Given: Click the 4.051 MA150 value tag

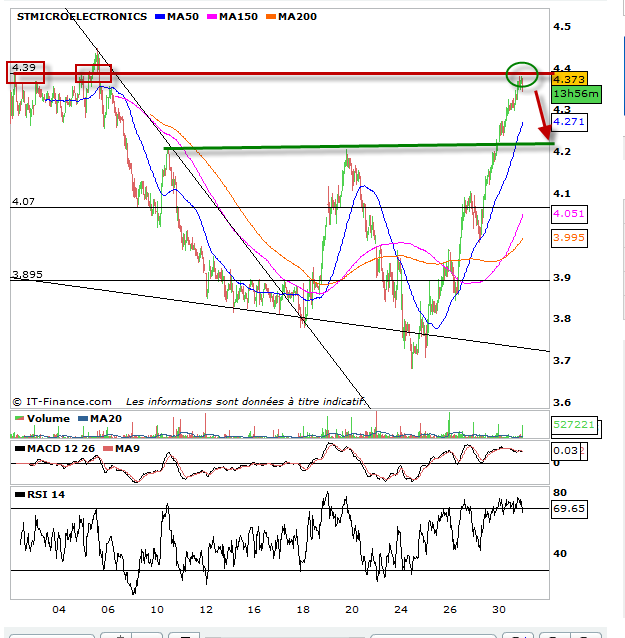Looking at the screenshot, I should (568, 213).
